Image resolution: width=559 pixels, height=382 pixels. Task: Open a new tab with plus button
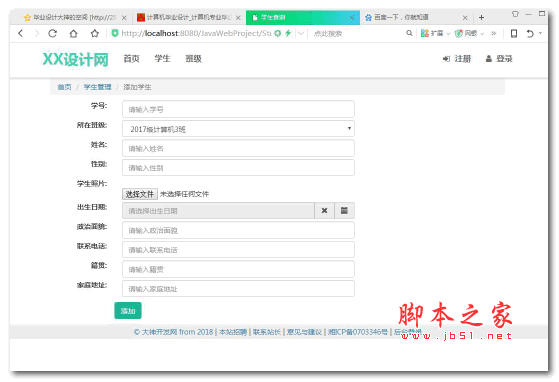coord(481,17)
